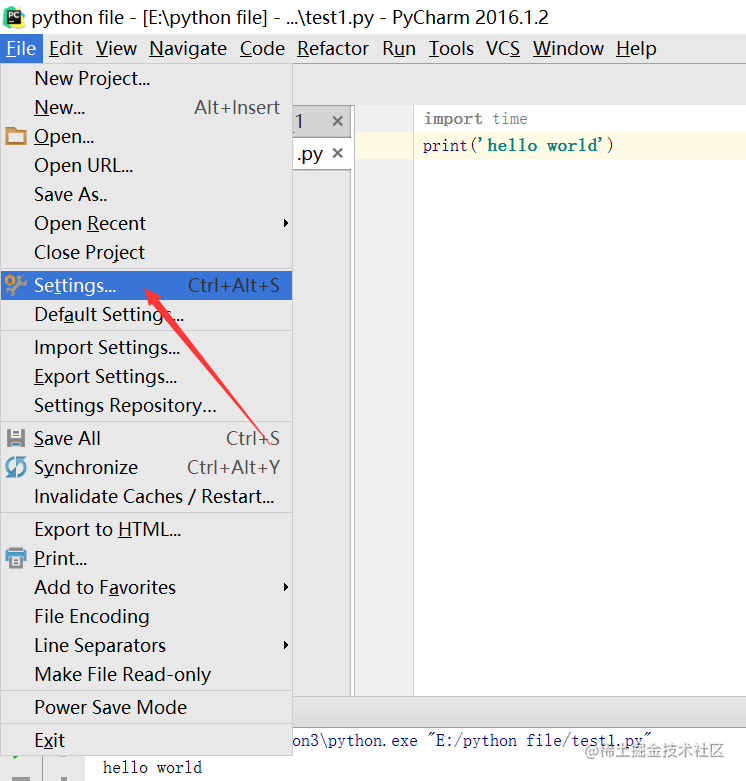
Task: Open the View menu
Action: [116, 48]
